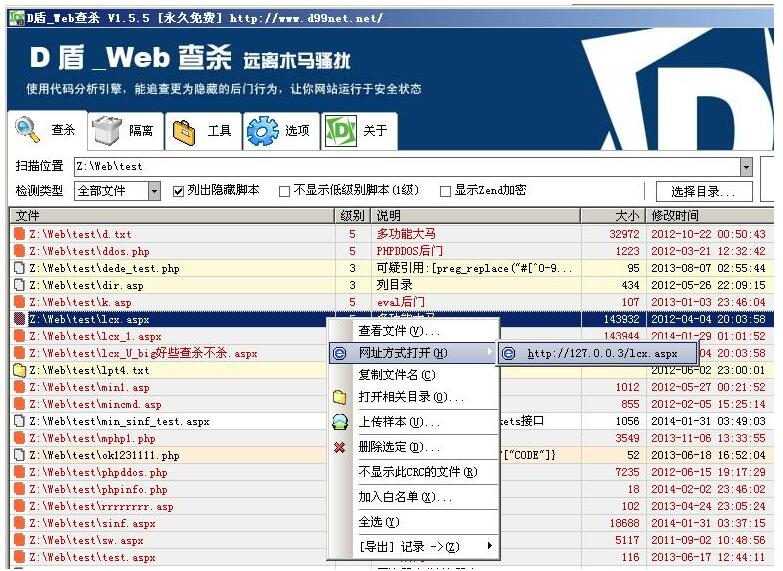The height and width of the screenshot is (571, 783).
Task: Open the 选项 tab
Action: (282, 131)
